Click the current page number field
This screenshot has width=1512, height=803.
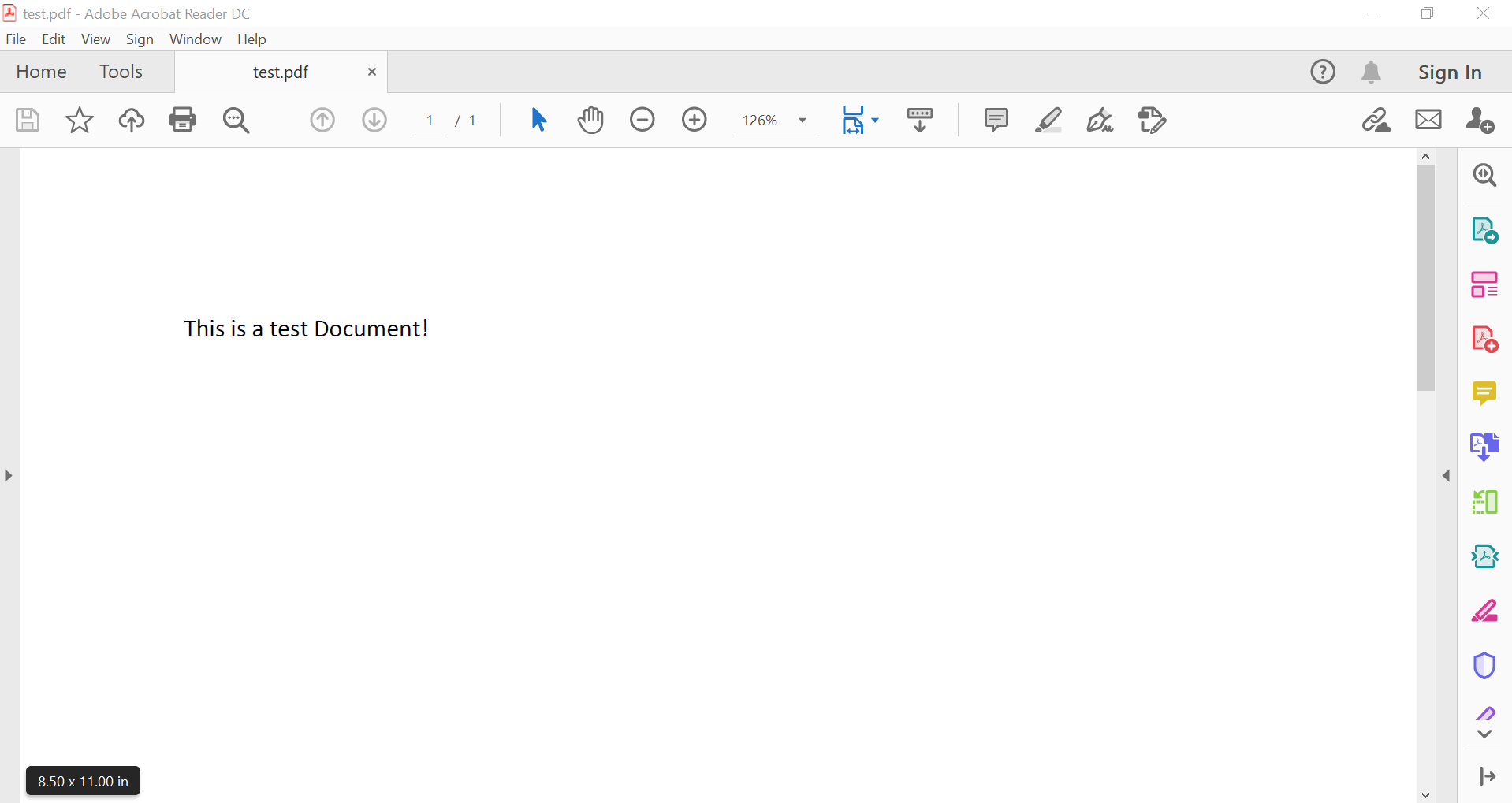coord(430,120)
